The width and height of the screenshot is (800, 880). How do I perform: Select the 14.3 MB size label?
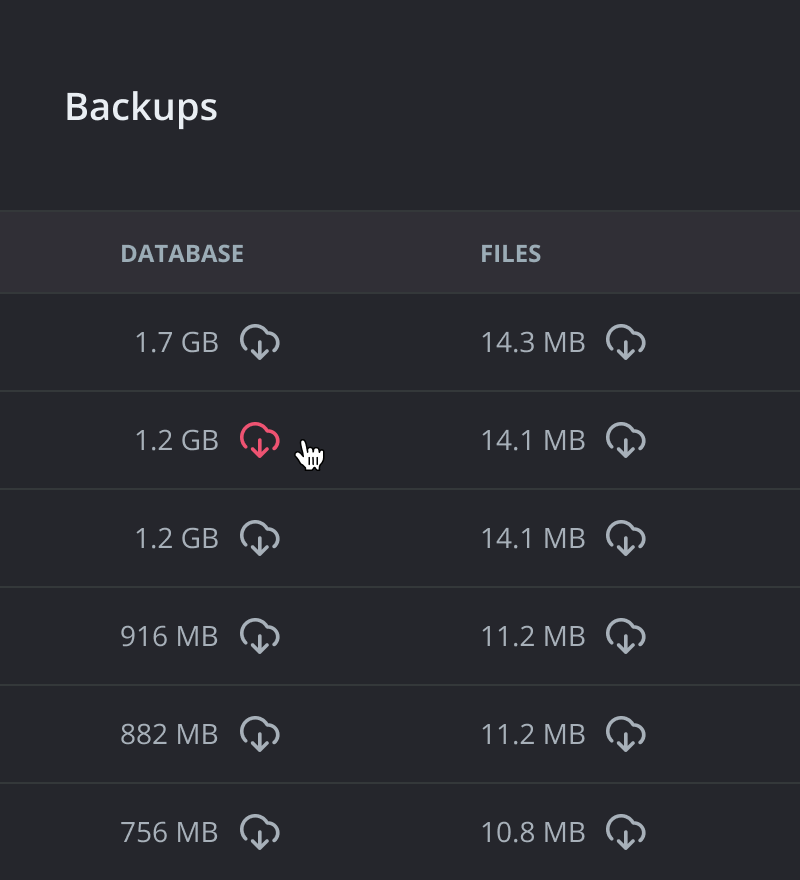pyautogui.click(x=536, y=342)
